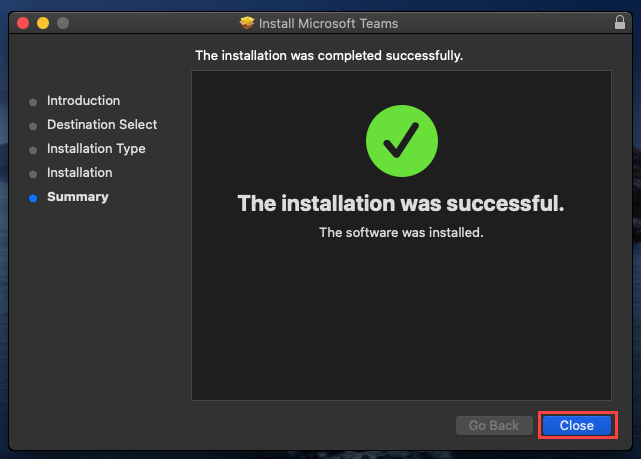Click the gray bullet next to Introduction
Screen dimensions: 641x459
point(33,102)
